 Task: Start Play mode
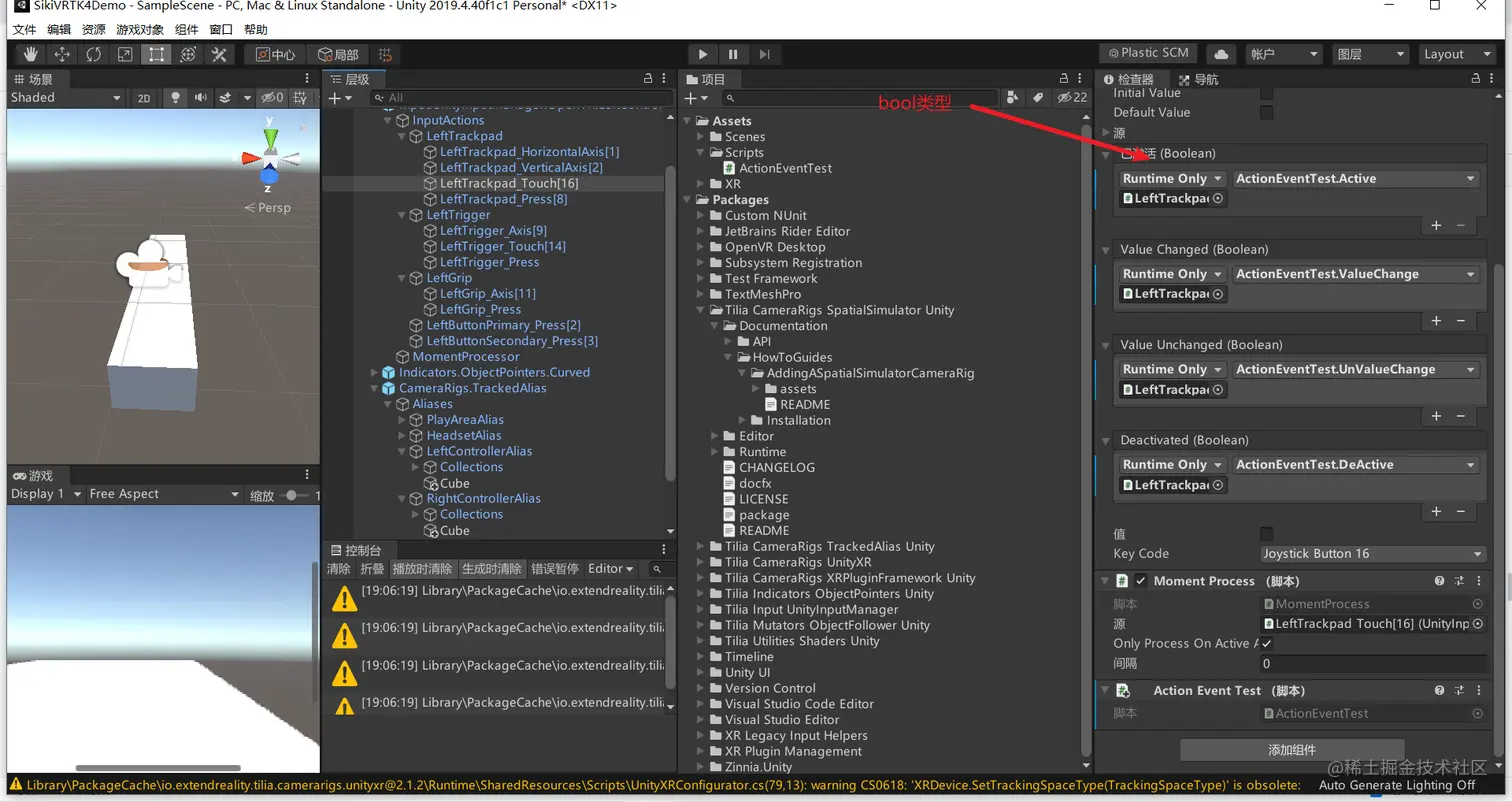coord(703,54)
